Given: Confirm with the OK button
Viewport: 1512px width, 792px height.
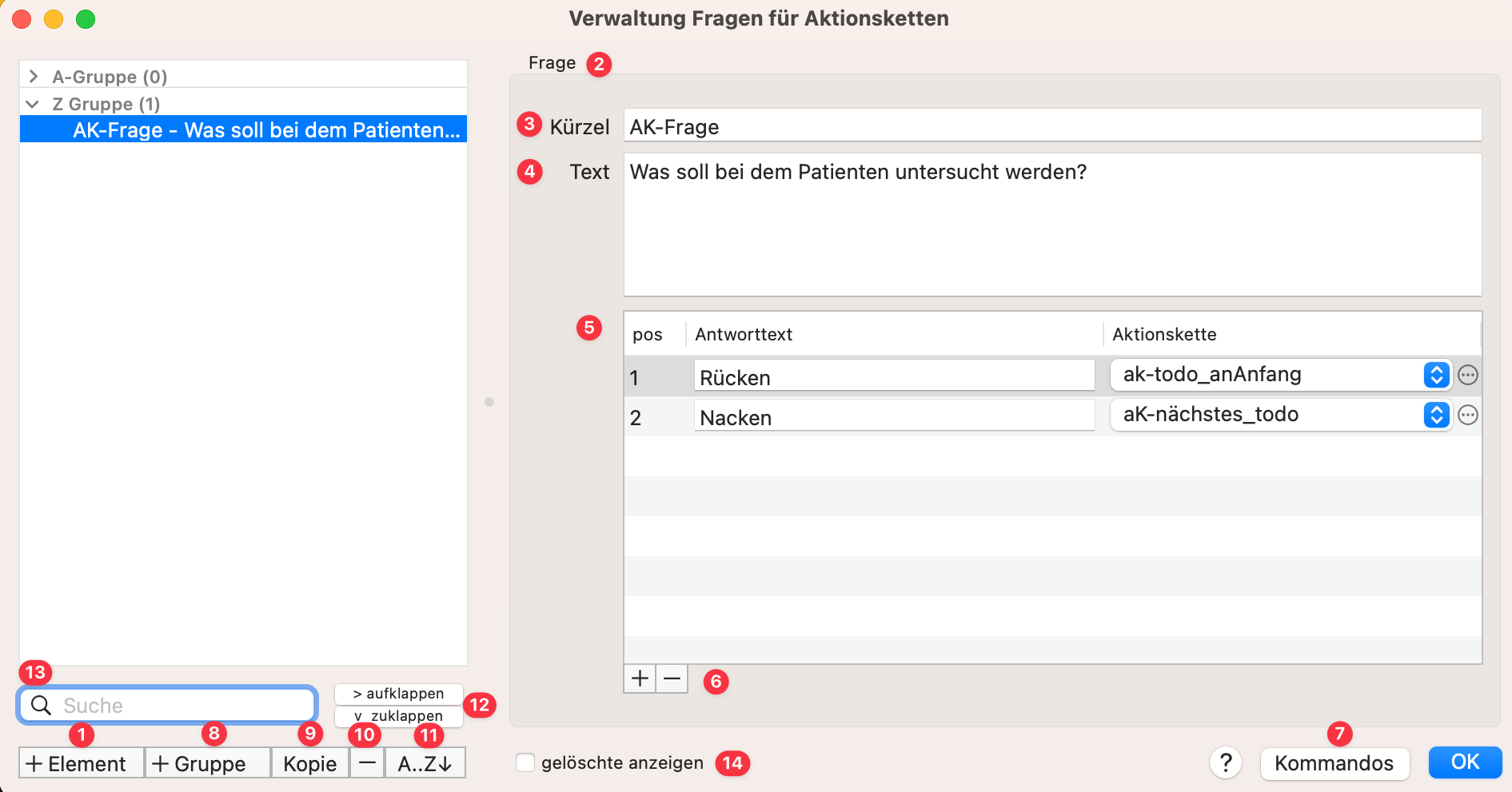Looking at the screenshot, I should pyautogui.click(x=1465, y=762).
